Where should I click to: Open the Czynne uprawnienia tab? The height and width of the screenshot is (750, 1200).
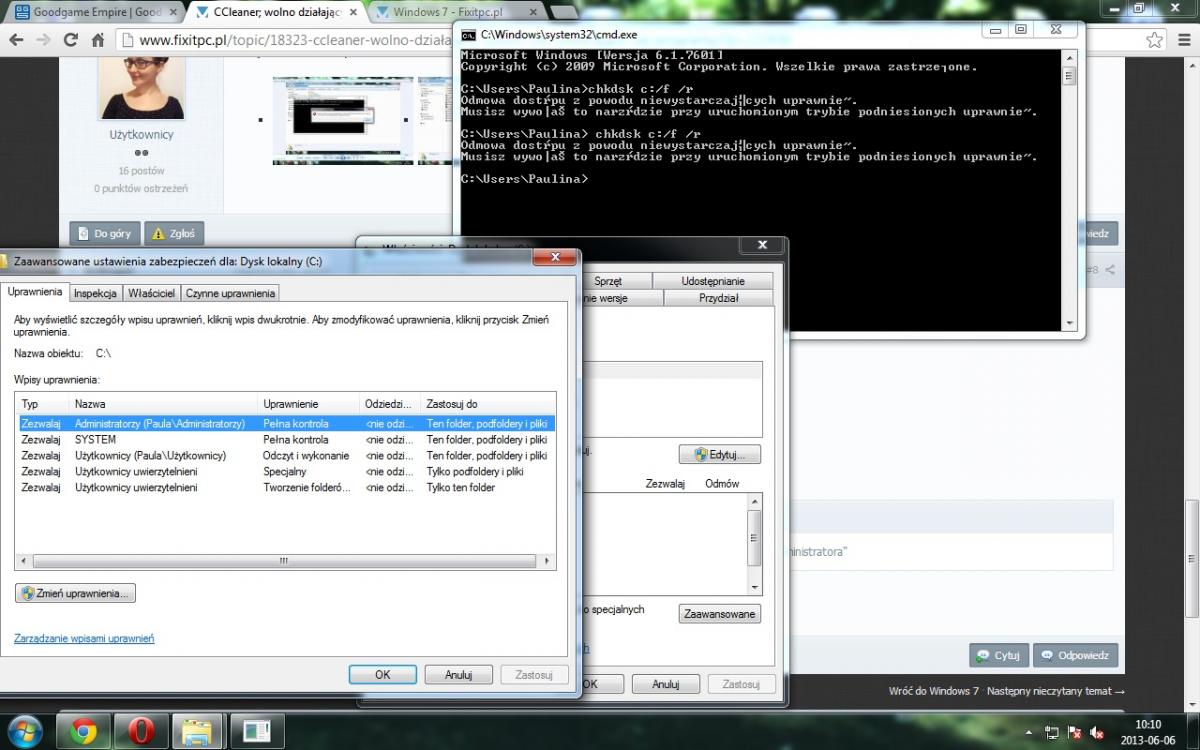click(x=230, y=293)
